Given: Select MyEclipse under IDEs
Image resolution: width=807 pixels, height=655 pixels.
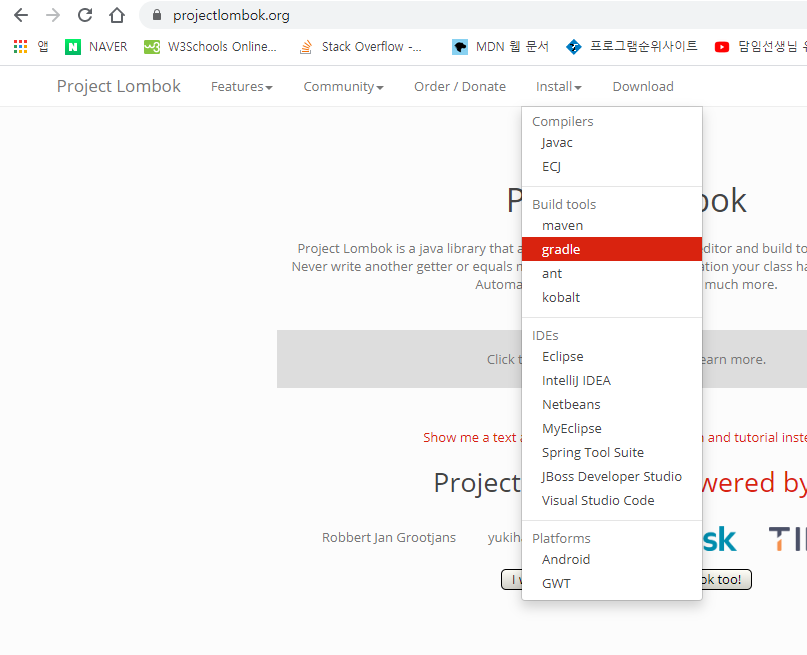Looking at the screenshot, I should (x=612, y=429).
